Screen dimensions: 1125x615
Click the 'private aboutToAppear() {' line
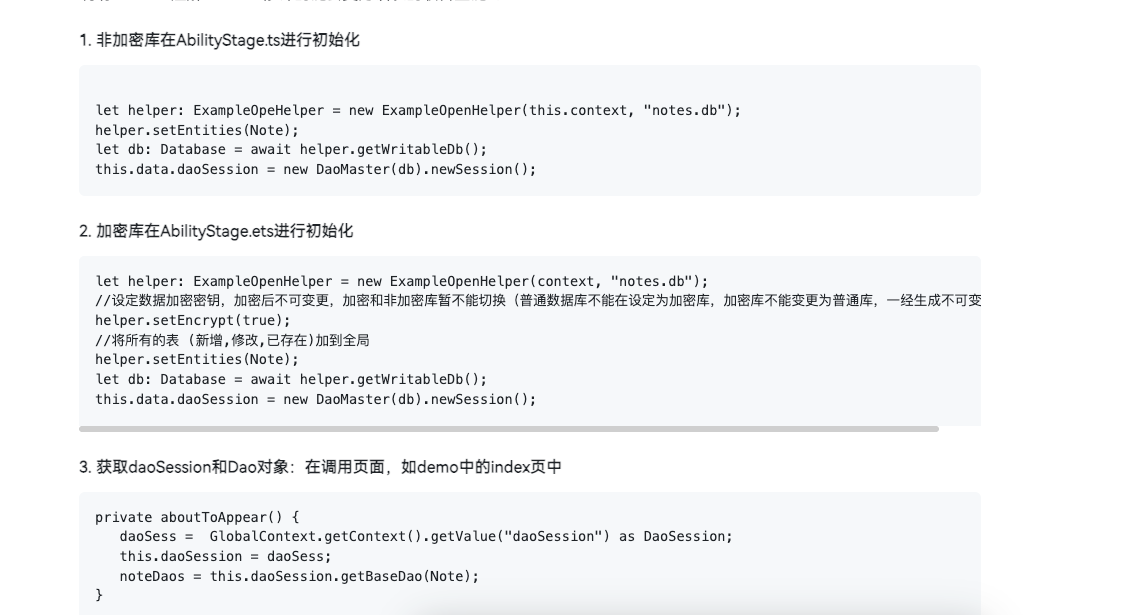point(197,517)
